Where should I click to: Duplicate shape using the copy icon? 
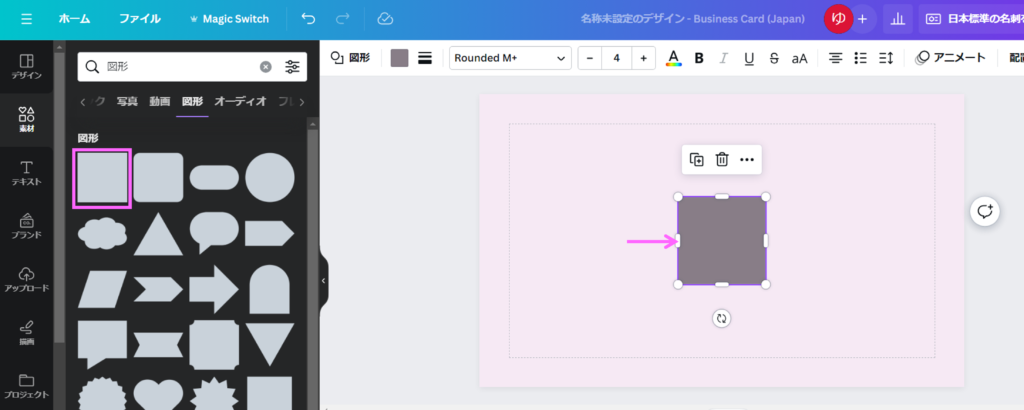click(697, 160)
